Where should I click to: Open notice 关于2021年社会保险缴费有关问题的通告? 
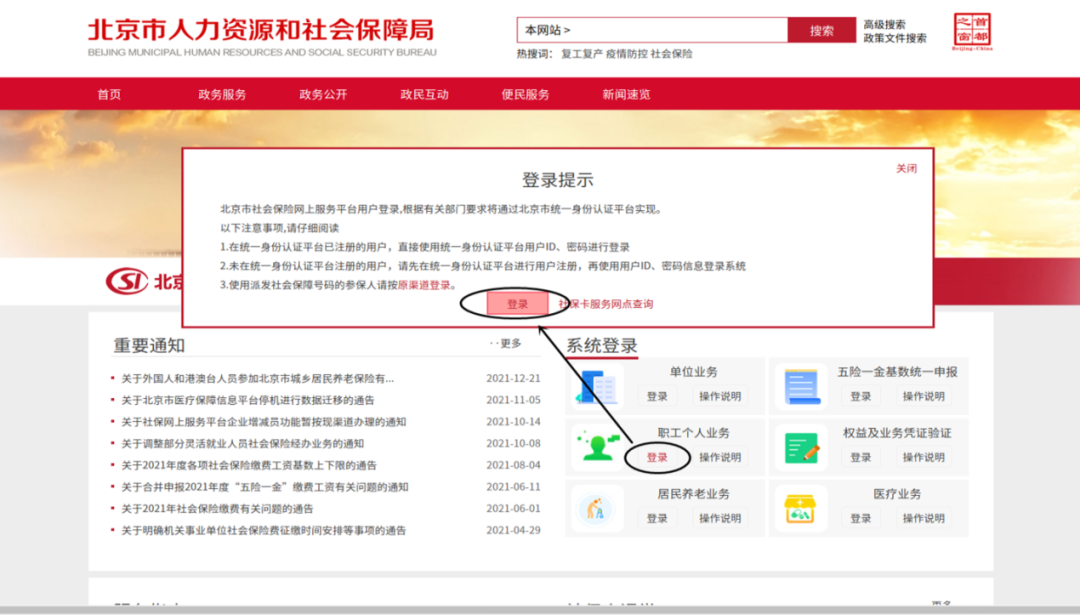[218, 509]
